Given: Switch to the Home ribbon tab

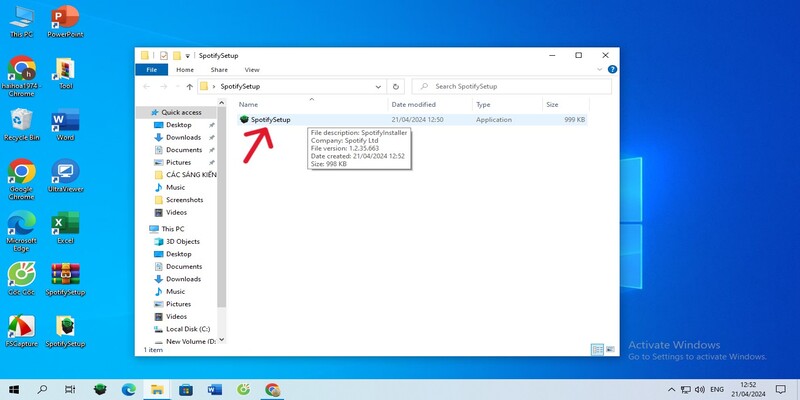Looking at the screenshot, I should 185,70.
